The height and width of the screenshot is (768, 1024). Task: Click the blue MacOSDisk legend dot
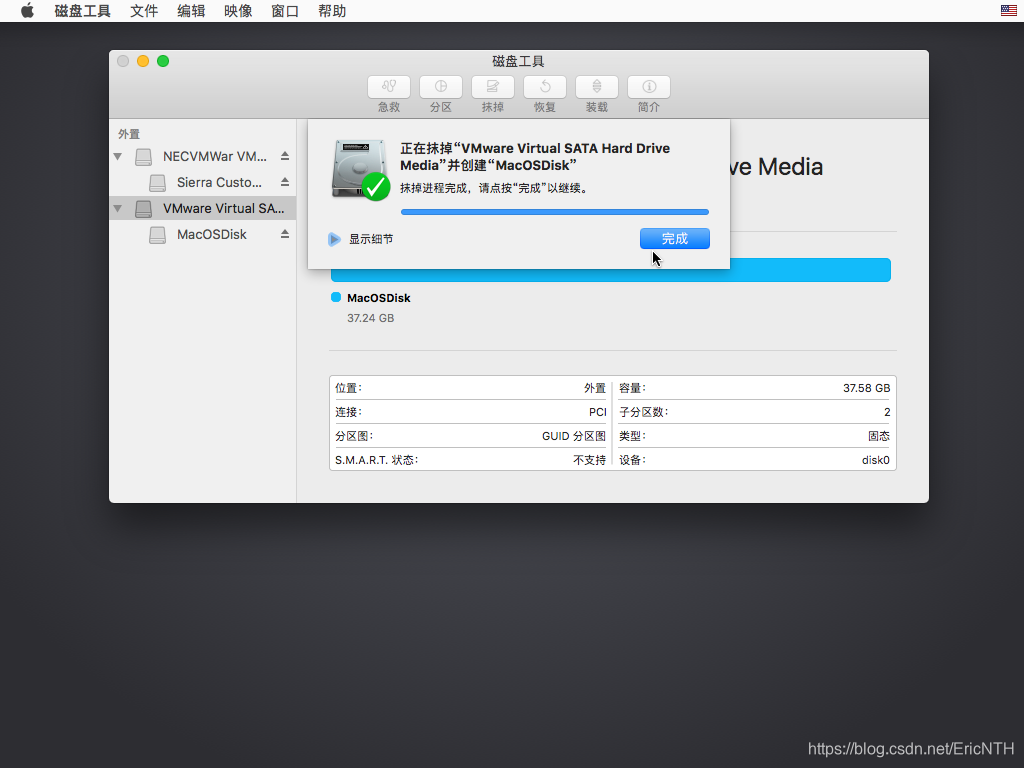pyautogui.click(x=336, y=297)
